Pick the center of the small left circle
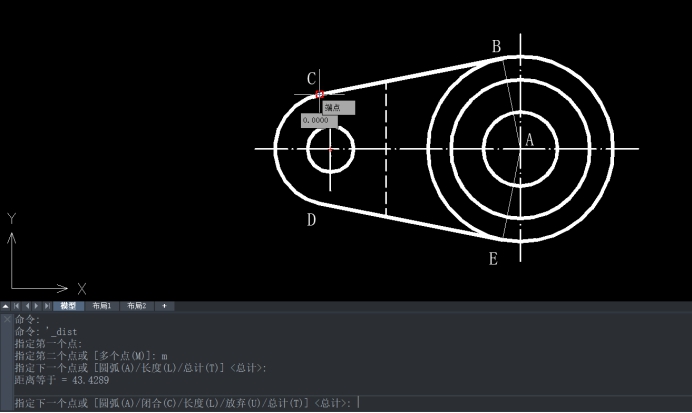The width and height of the screenshot is (692, 413). tap(330, 149)
